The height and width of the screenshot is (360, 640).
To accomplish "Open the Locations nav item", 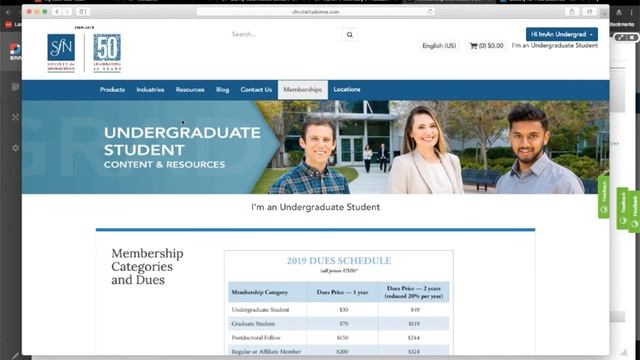I will tap(347, 89).
